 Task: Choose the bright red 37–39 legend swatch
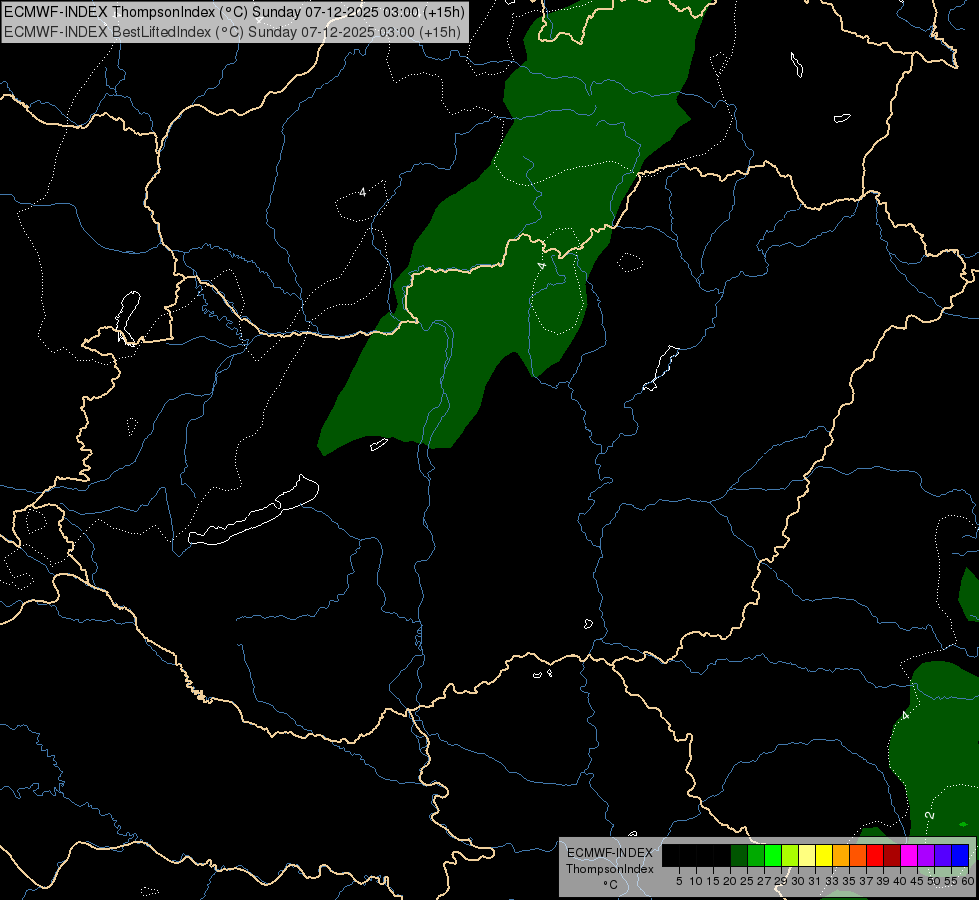tap(875, 855)
